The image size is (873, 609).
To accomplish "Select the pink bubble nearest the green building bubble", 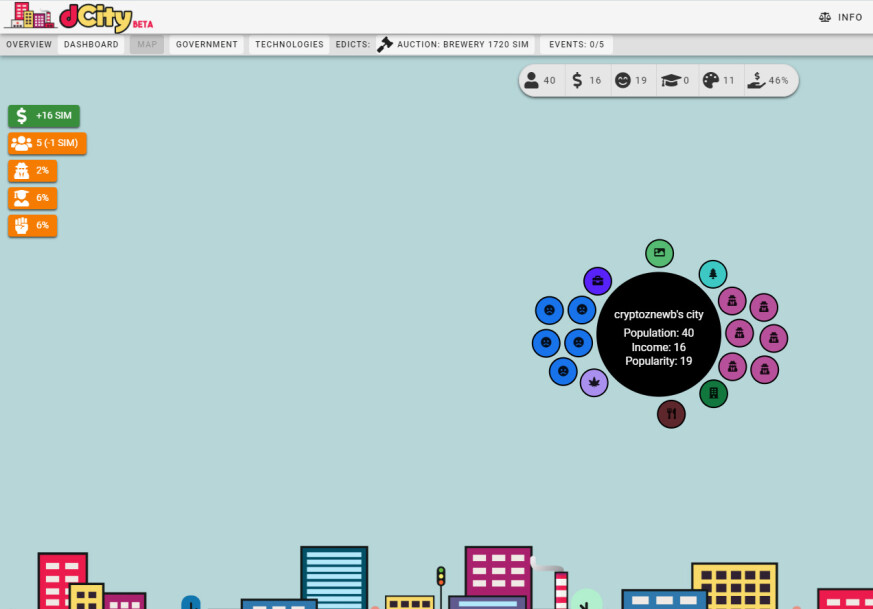I will [x=732, y=367].
